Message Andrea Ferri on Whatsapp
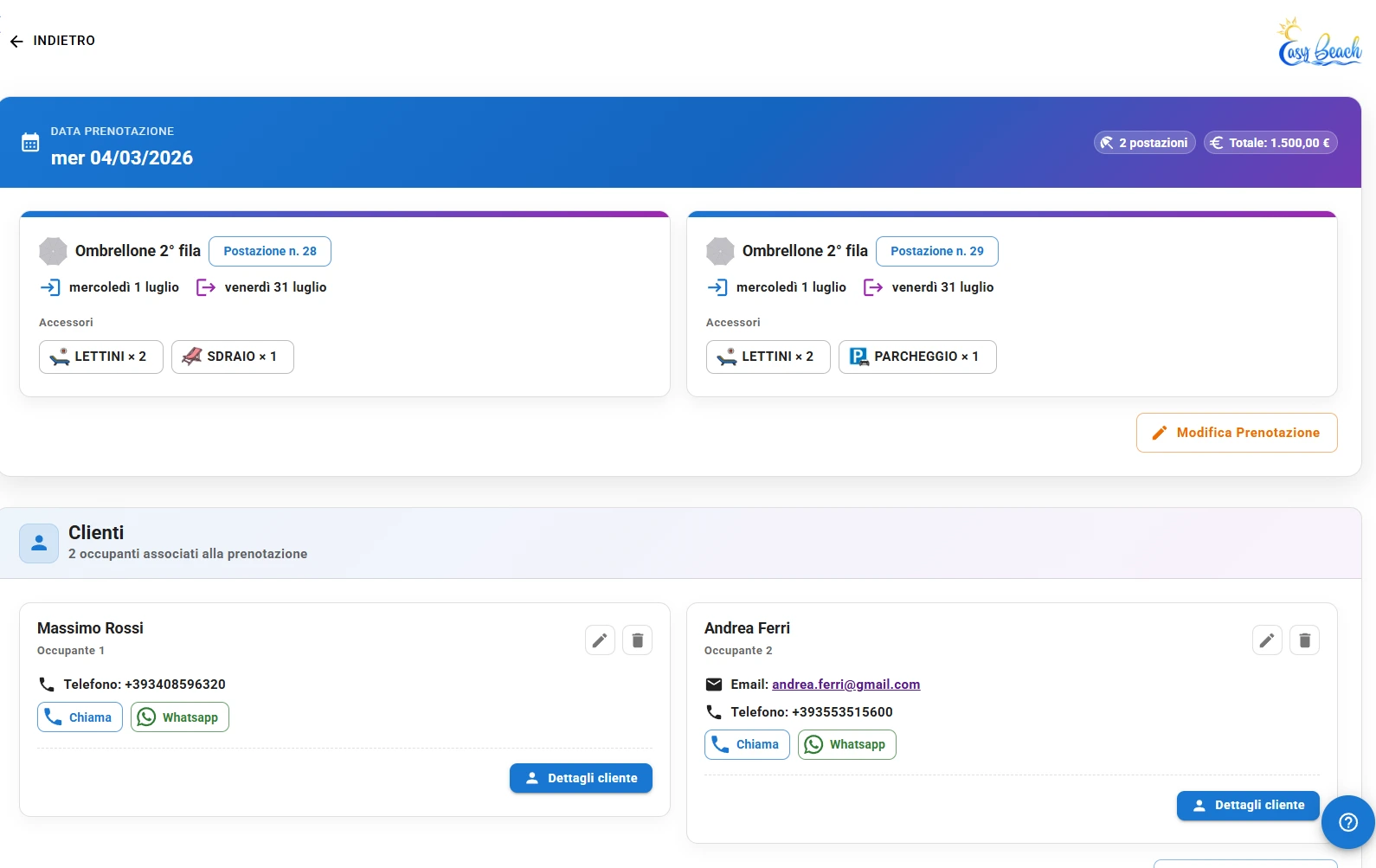 tap(846, 744)
